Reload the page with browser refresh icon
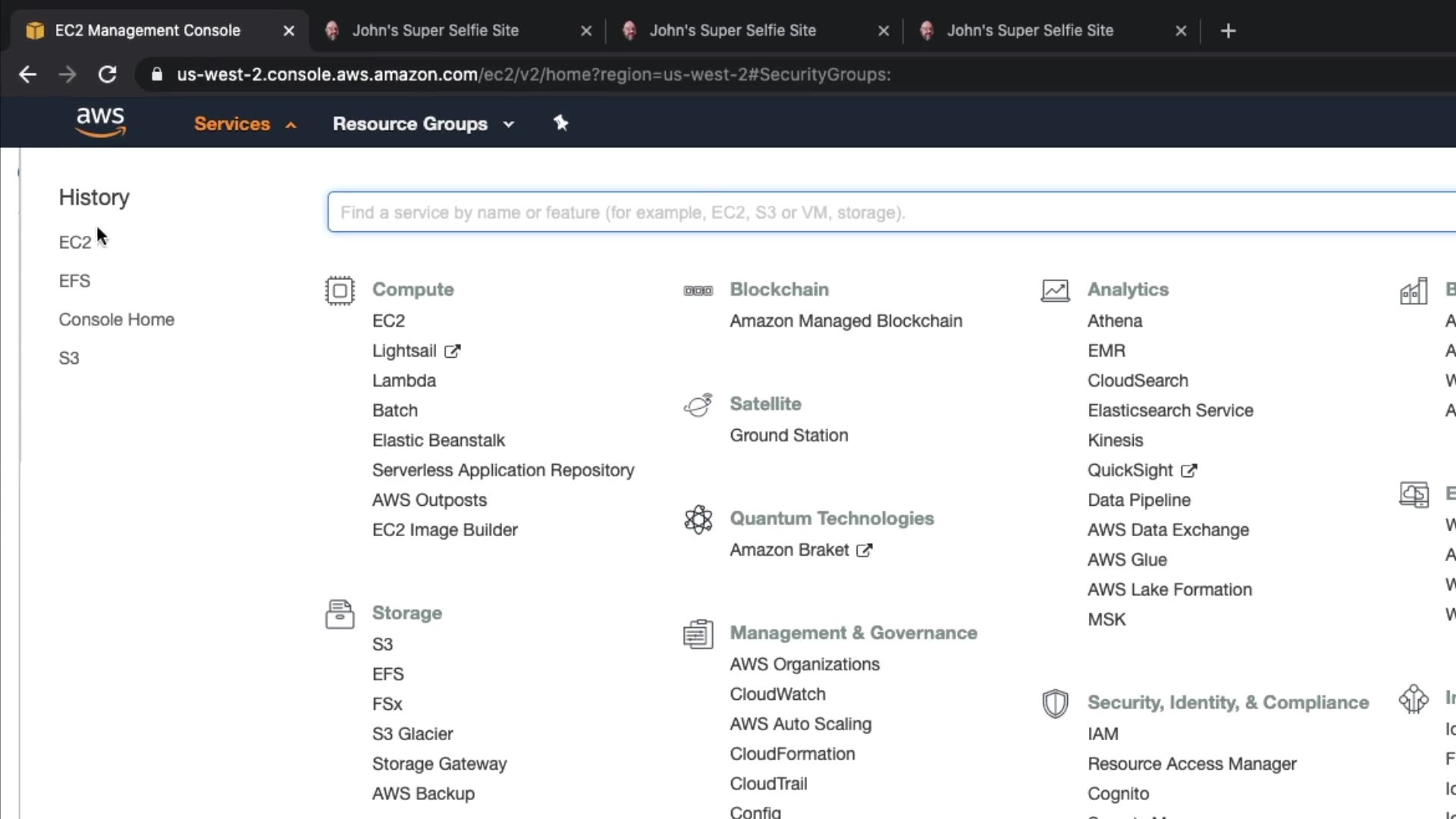The image size is (1456, 819). 108,74
